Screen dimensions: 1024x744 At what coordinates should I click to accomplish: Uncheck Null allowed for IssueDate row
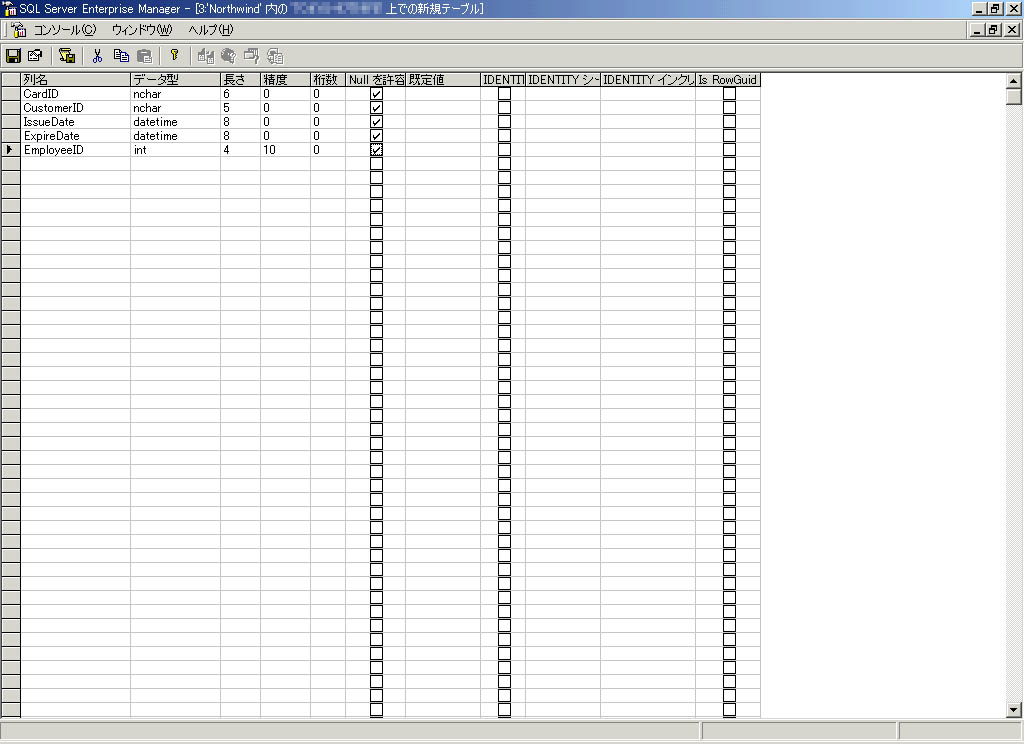[376, 122]
